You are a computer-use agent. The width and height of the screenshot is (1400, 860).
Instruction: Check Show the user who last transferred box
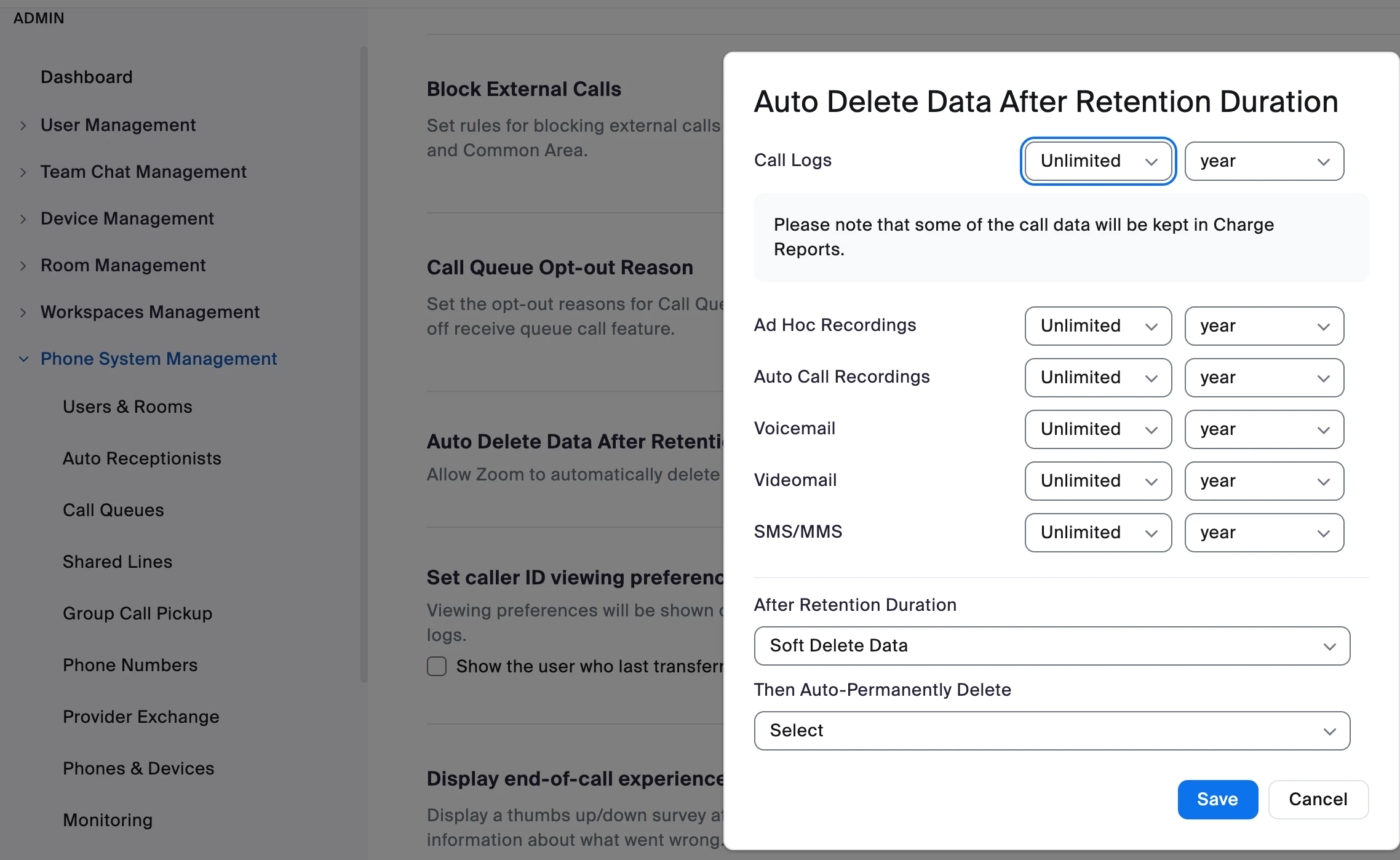point(437,666)
